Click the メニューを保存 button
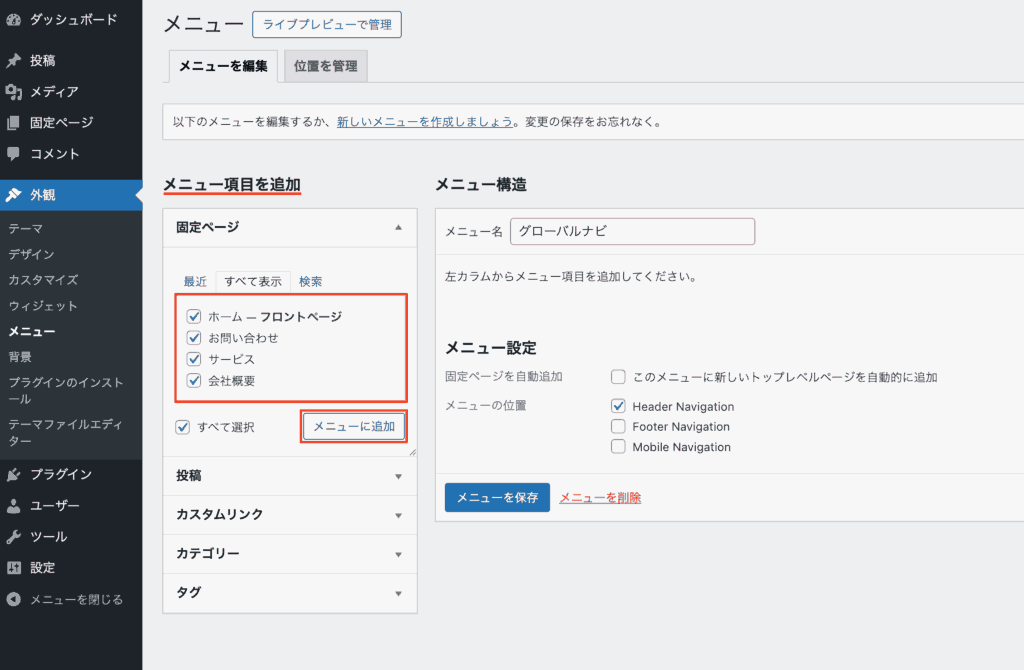This screenshot has height=670, width=1024. [497, 497]
